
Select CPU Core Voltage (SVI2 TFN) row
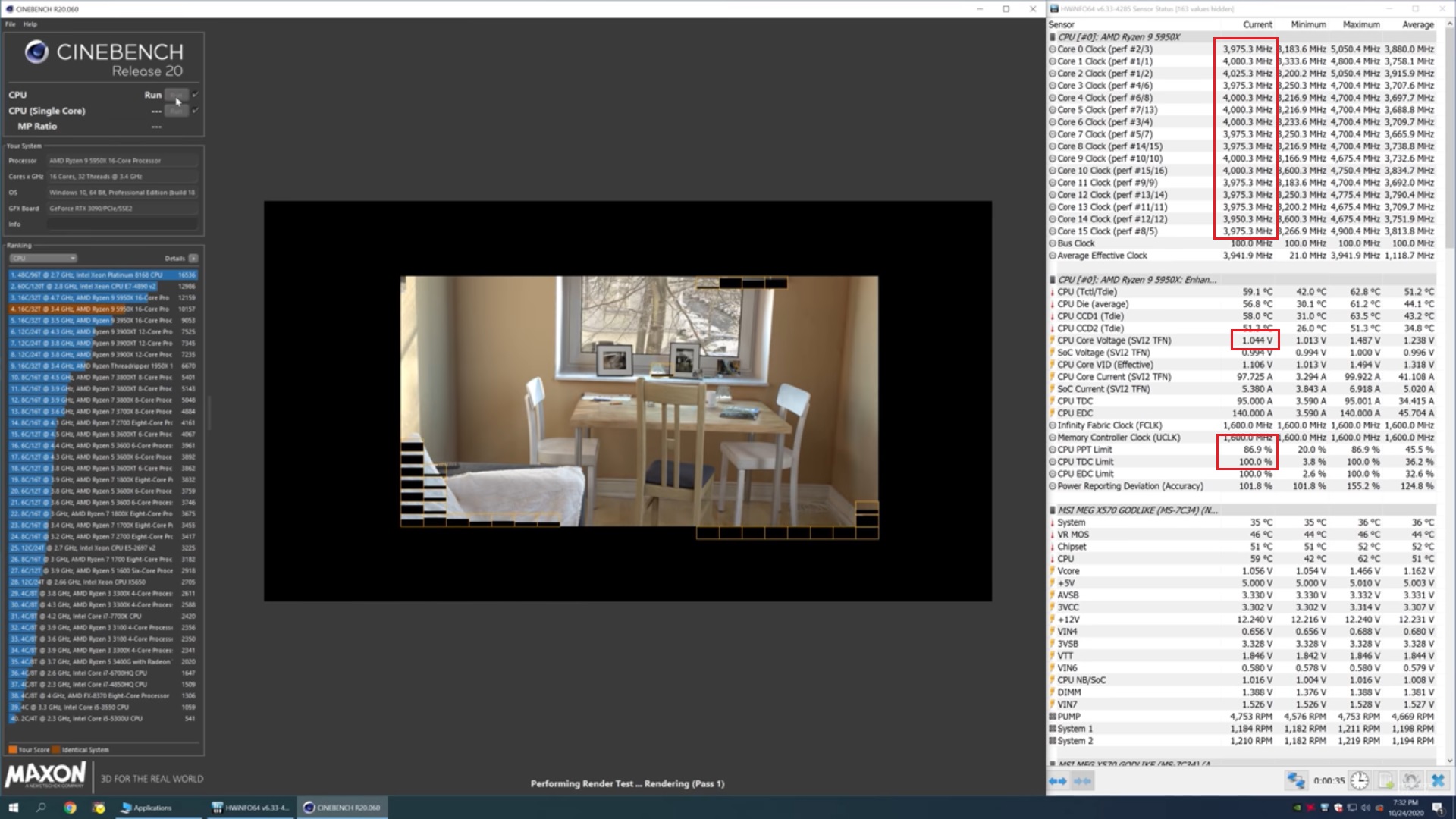1242,340
